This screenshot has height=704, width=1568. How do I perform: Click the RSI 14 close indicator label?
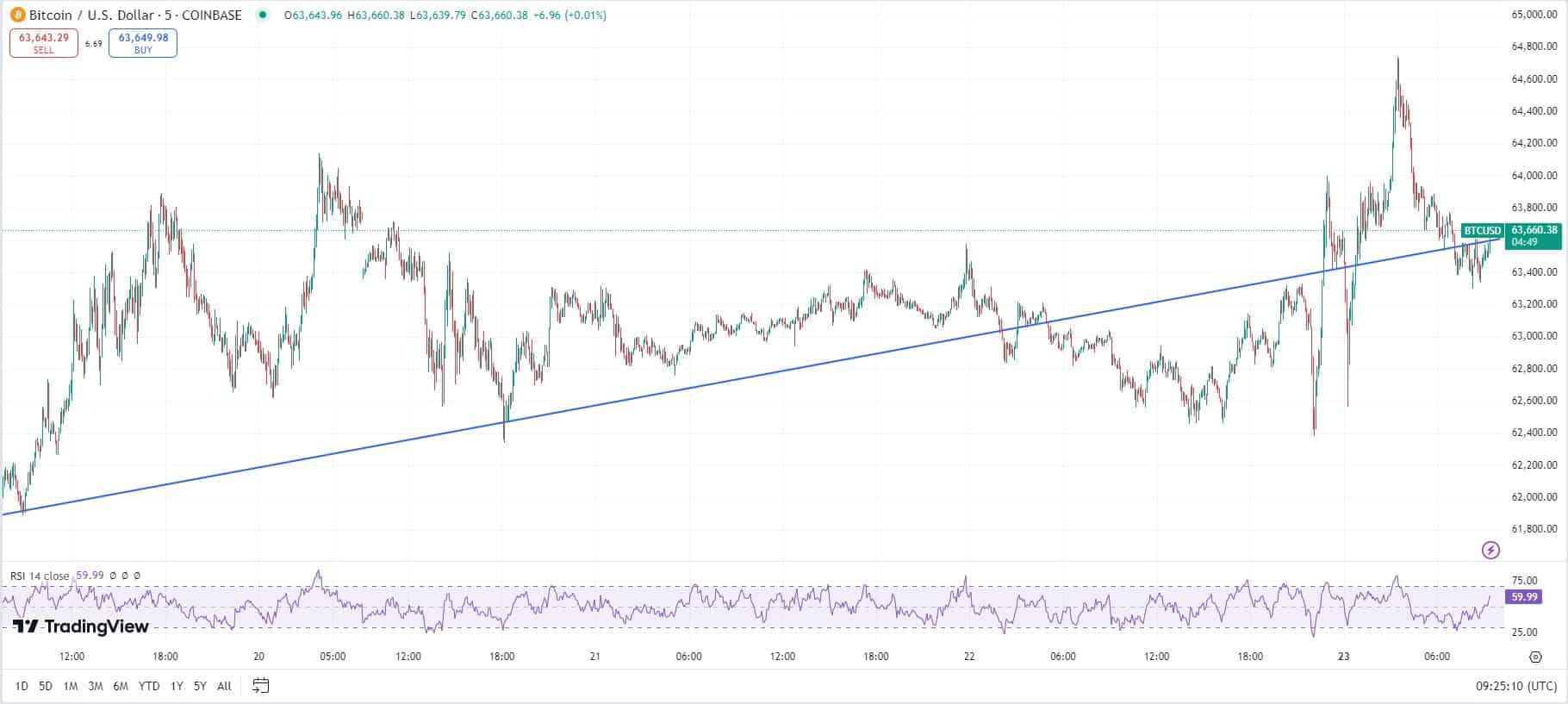tap(40, 576)
